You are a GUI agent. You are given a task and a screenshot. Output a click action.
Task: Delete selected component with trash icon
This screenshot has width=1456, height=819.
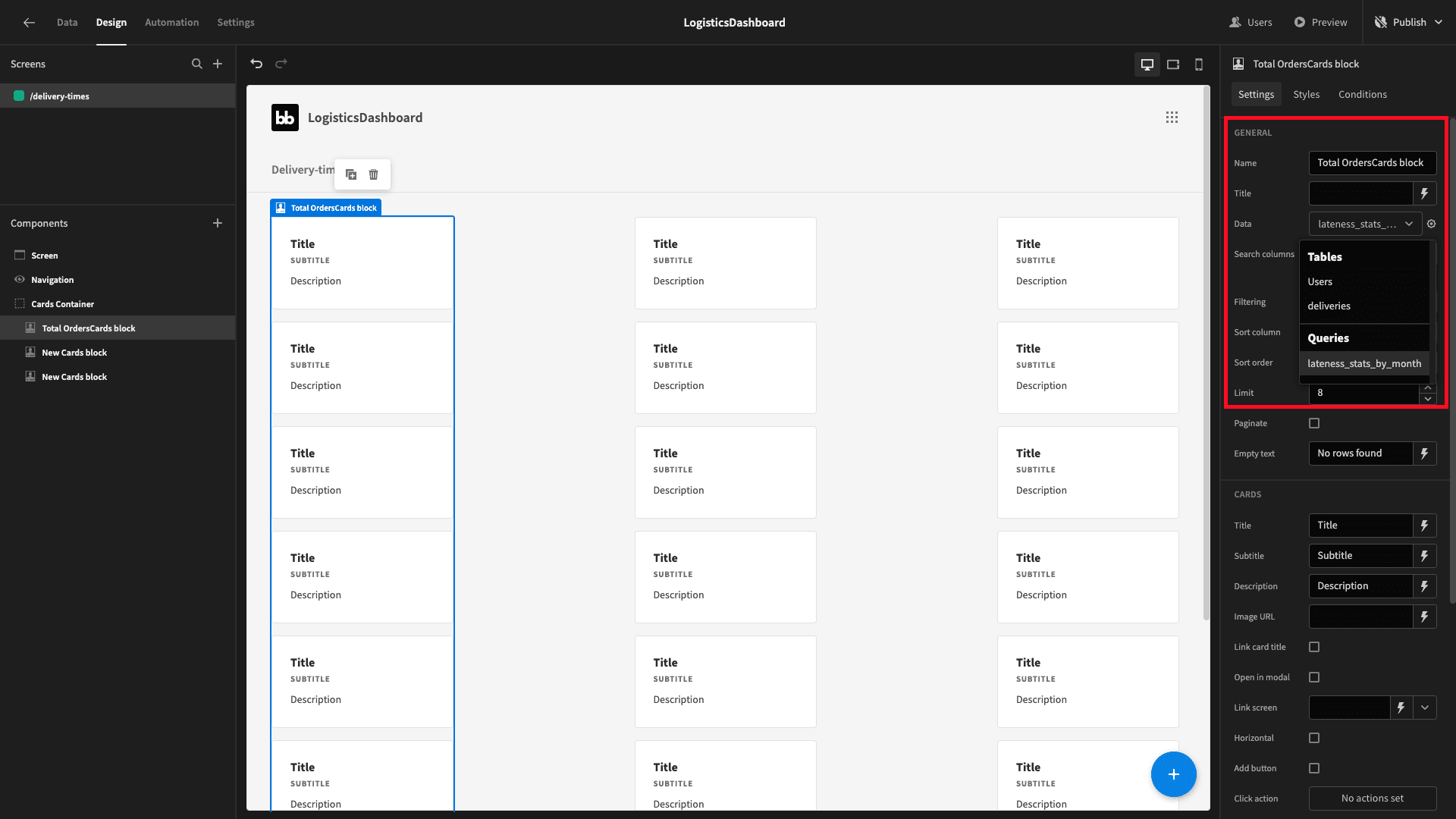(x=373, y=174)
